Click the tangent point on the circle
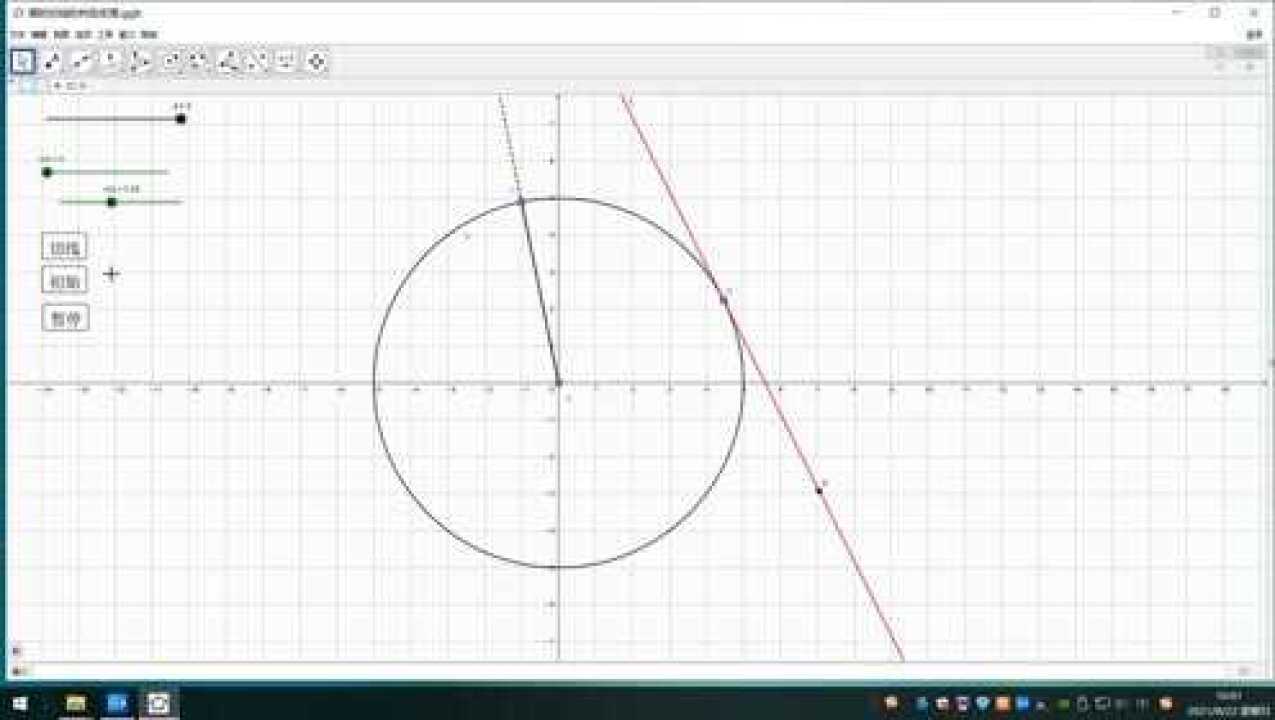The image size is (1275, 720). (724, 299)
